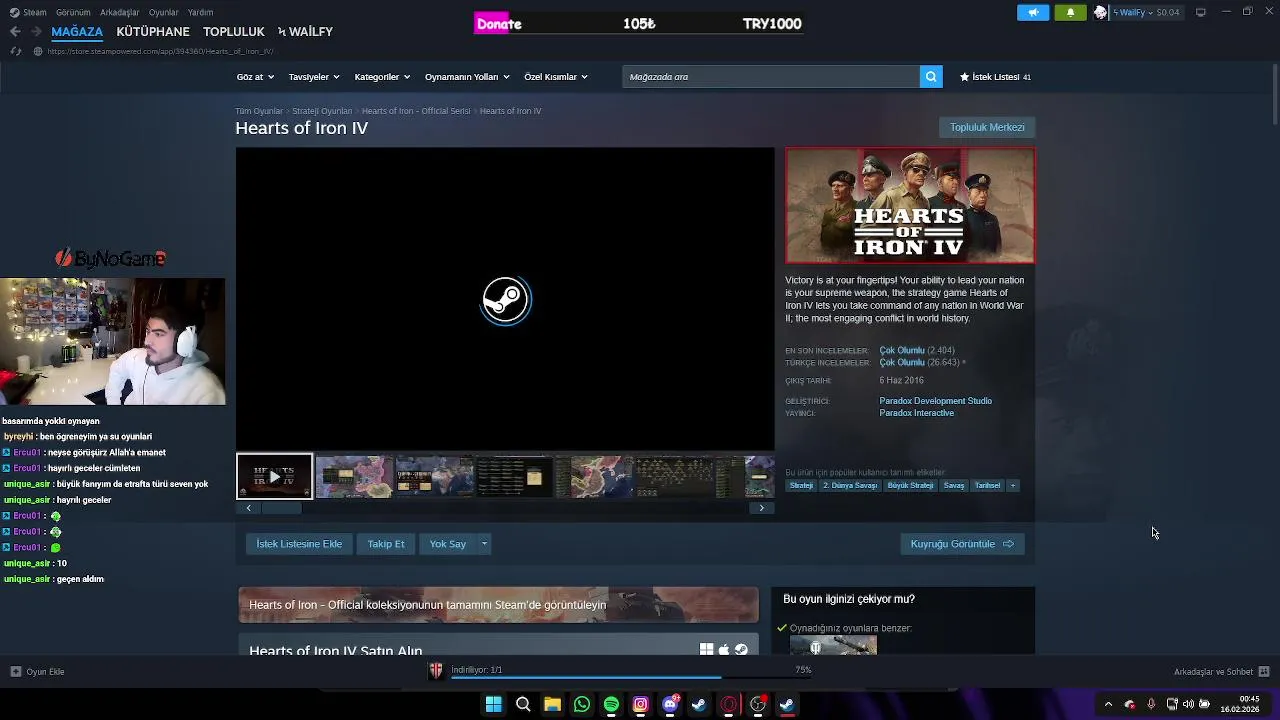This screenshot has width=1280, height=720.
Task: Open the Oyunlar menu
Action: (164, 12)
